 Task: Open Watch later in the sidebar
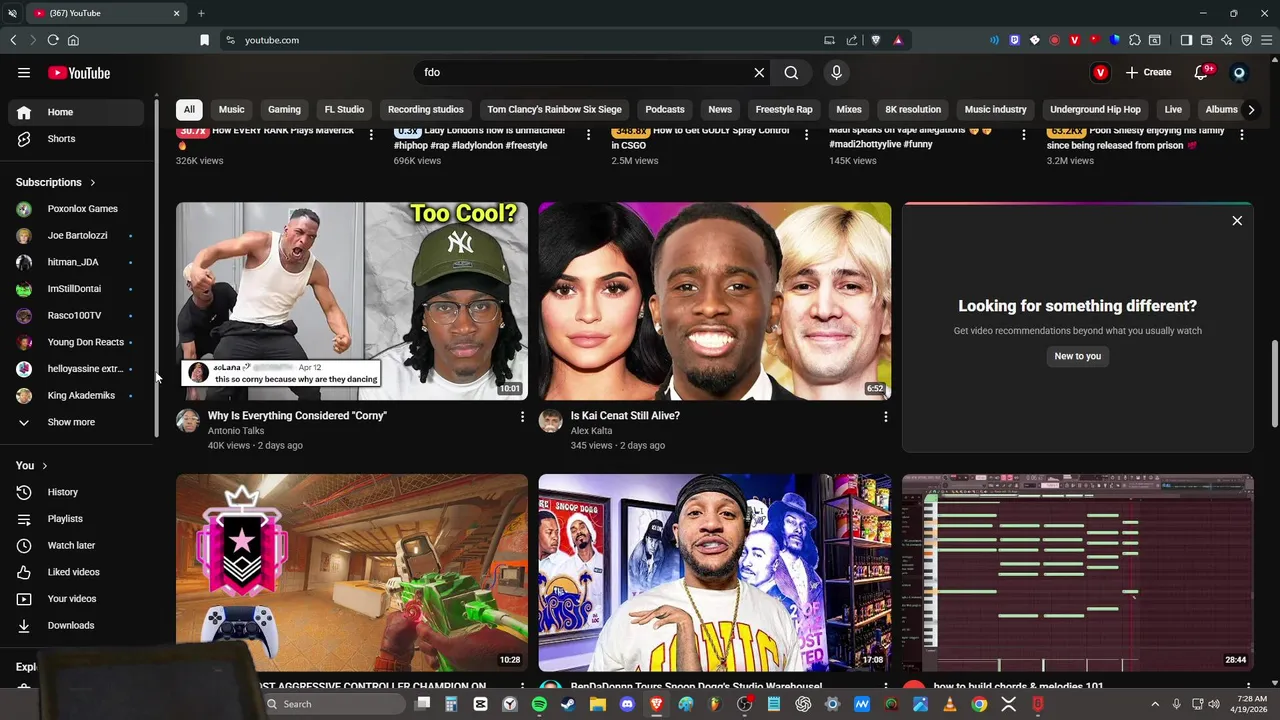pos(76,545)
